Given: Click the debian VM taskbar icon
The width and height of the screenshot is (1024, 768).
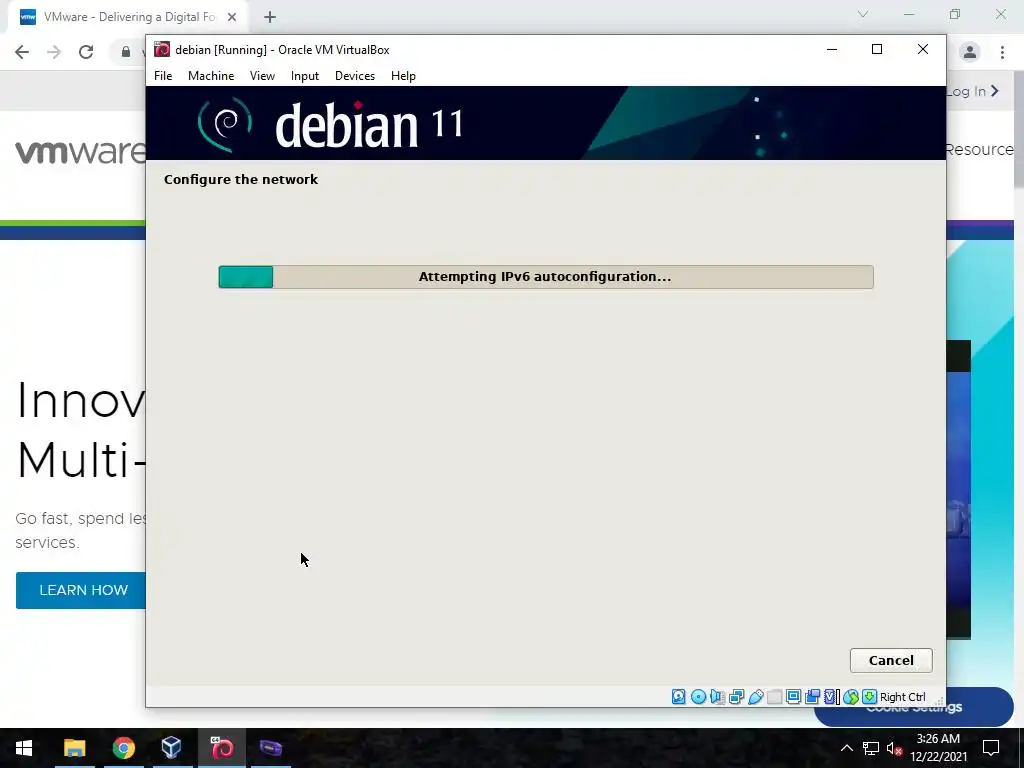Looking at the screenshot, I should point(221,748).
